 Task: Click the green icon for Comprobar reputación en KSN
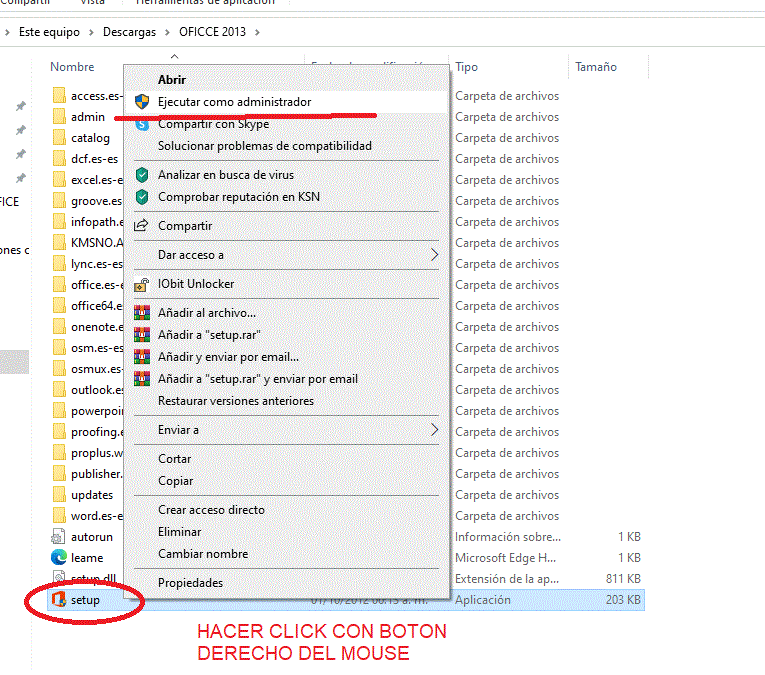click(x=142, y=197)
